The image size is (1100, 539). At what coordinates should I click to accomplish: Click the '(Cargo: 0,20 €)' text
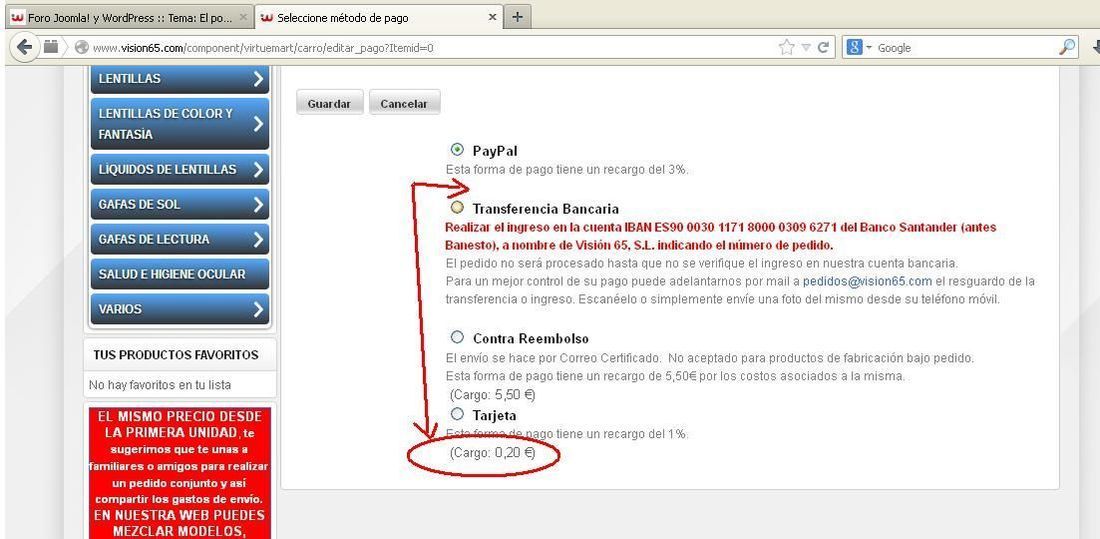tap(492, 453)
